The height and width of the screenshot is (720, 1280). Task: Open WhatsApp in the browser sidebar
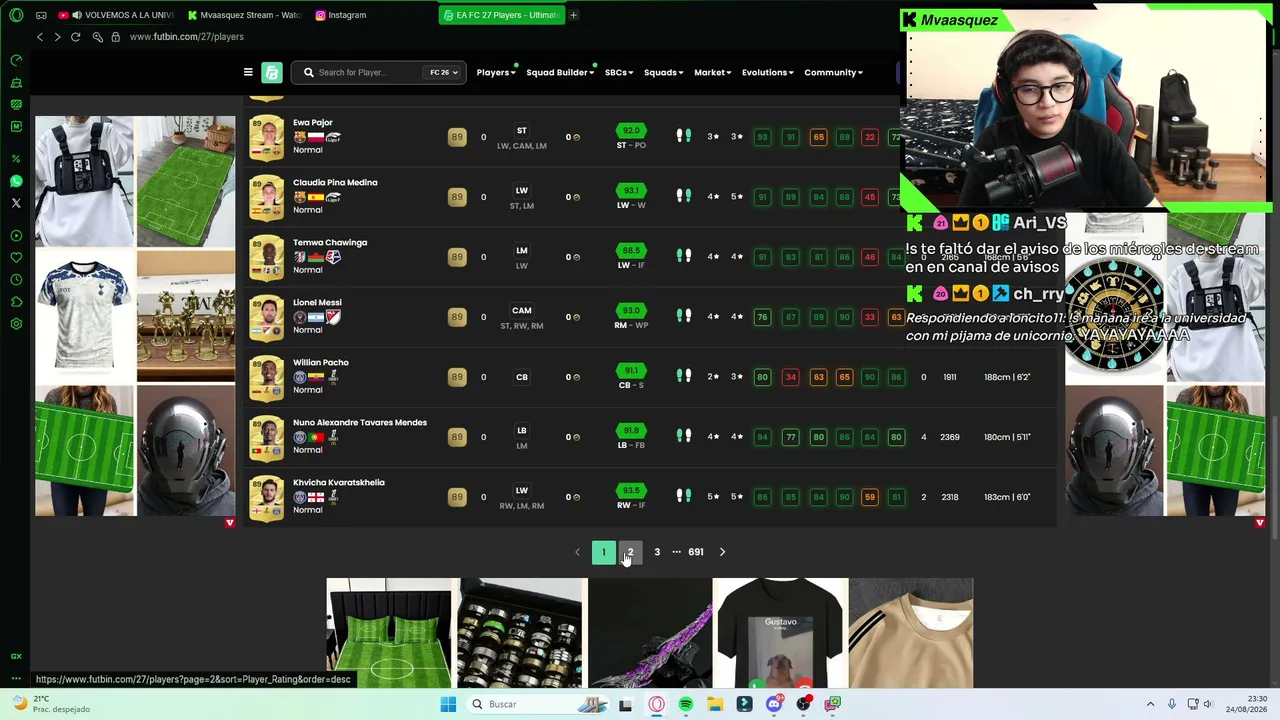click(16, 181)
